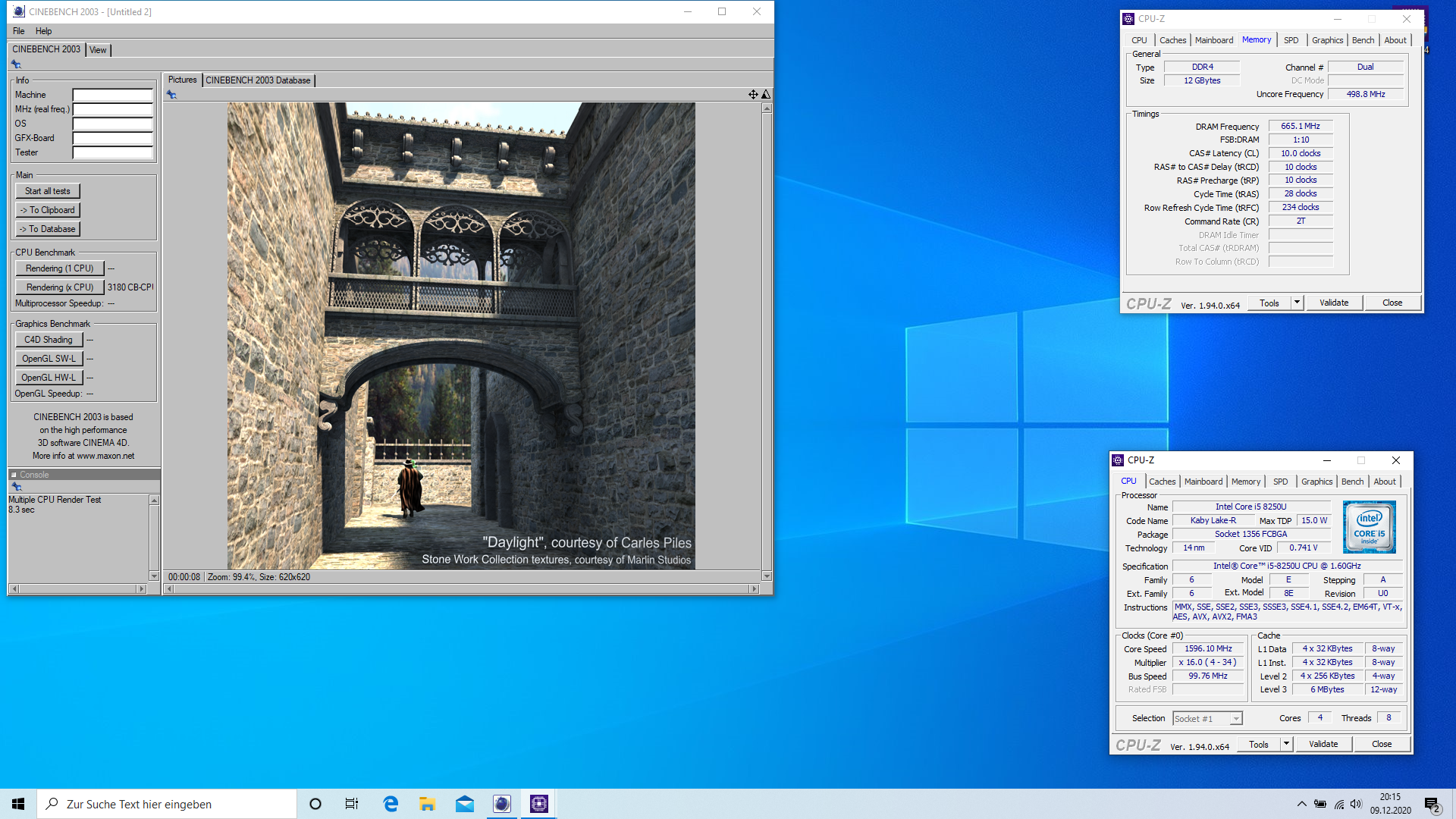Viewport: 1456px width, 819px height.
Task: Open Caches tab in lower CPU-Z window
Action: pyautogui.click(x=1162, y=482)
